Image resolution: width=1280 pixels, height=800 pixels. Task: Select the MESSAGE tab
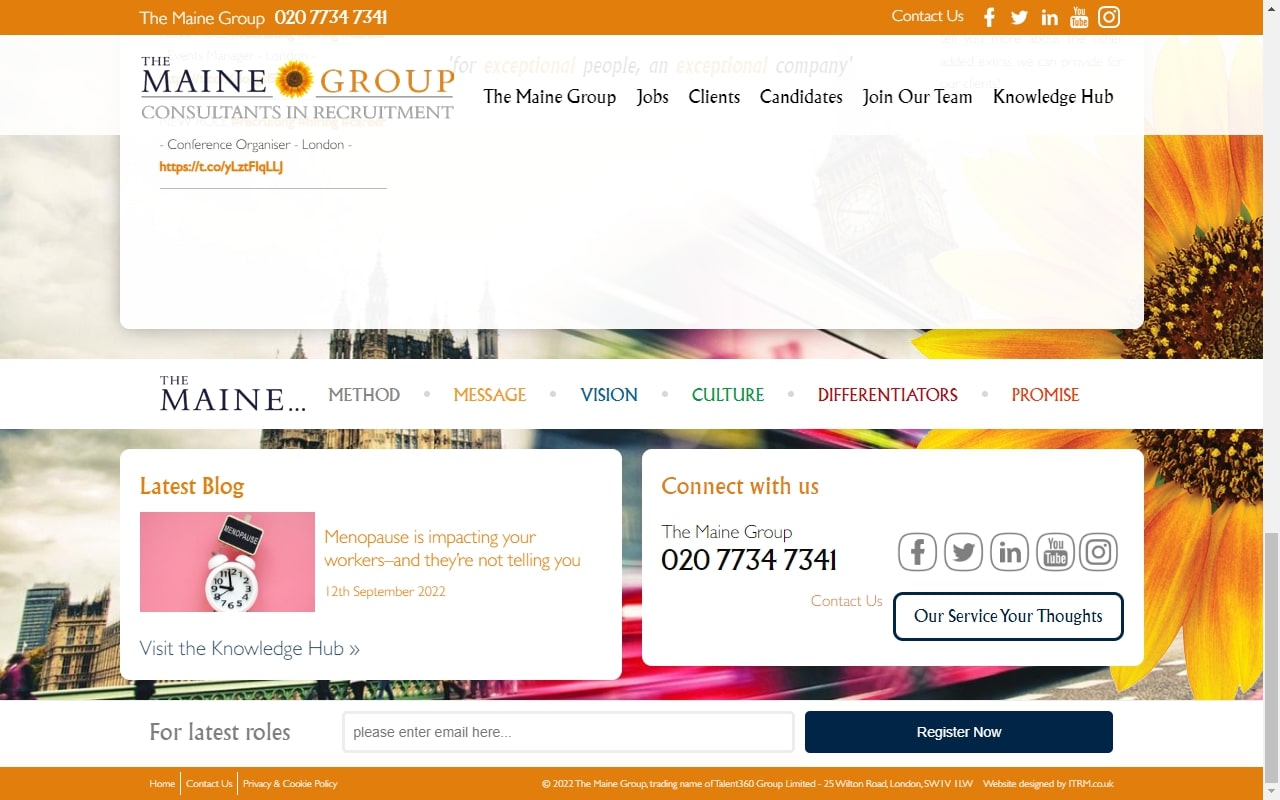[x=490, y=395]
